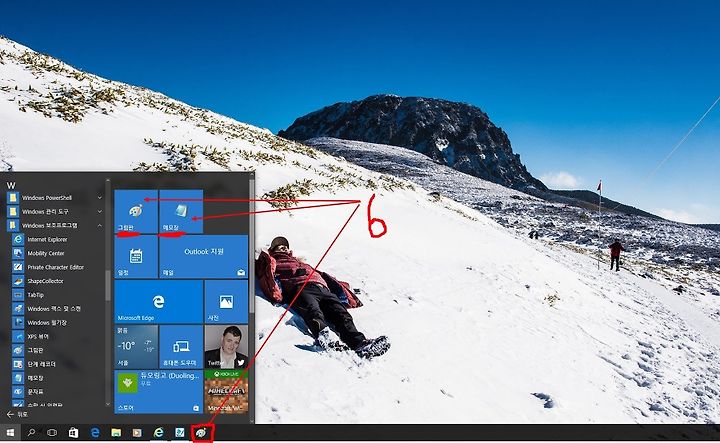Click the app list scrollbar thumb
The width and height of the screenshot is (720, 443).
tap(108, 285)
